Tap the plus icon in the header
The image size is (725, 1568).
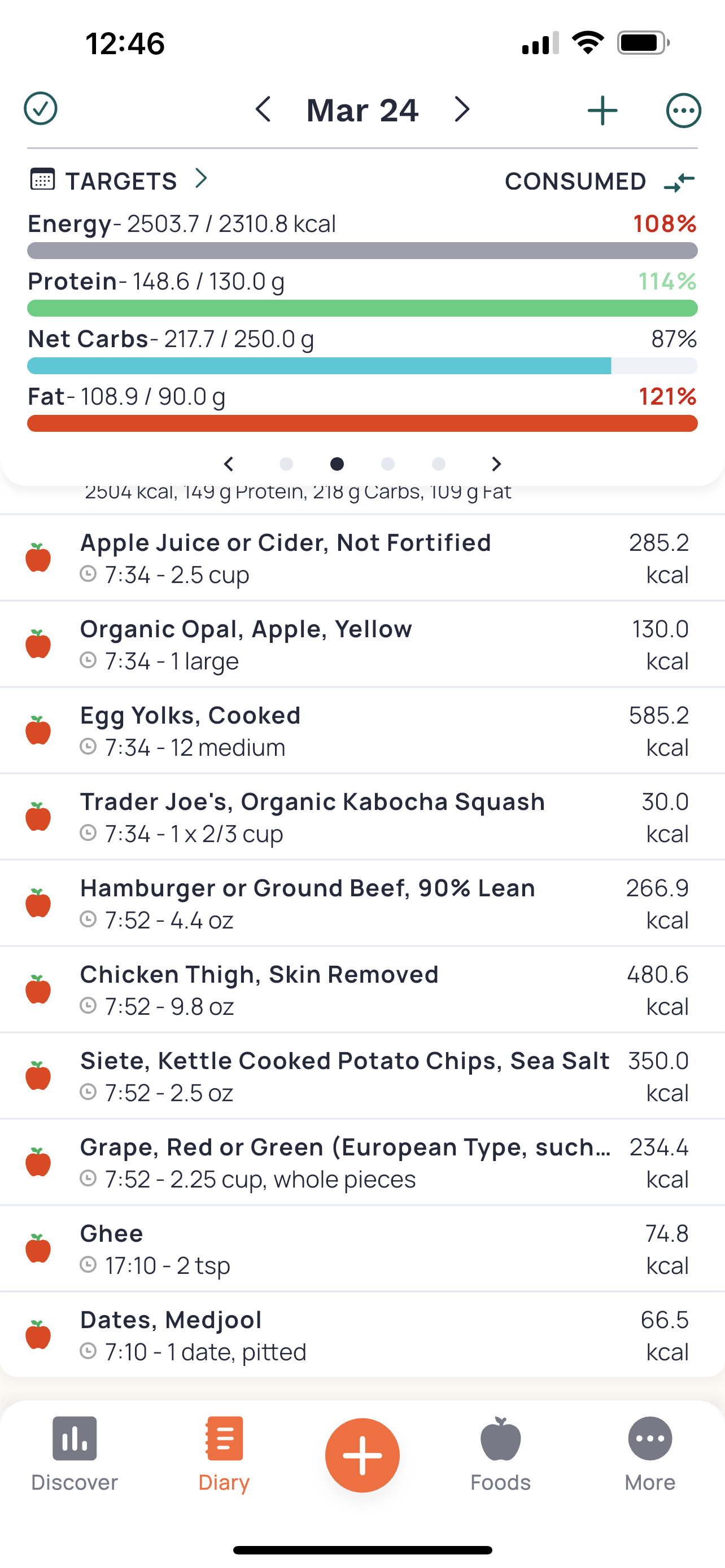click(x=602, y=111)
